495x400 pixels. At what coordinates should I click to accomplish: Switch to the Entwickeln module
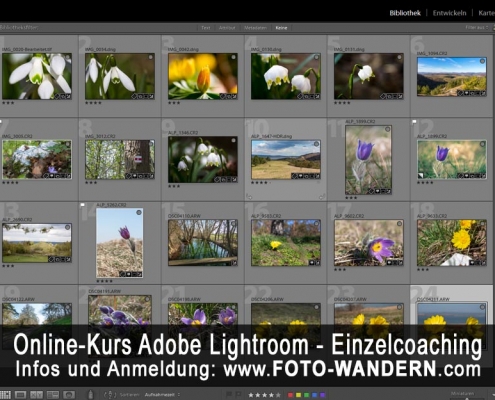(449, 13)
